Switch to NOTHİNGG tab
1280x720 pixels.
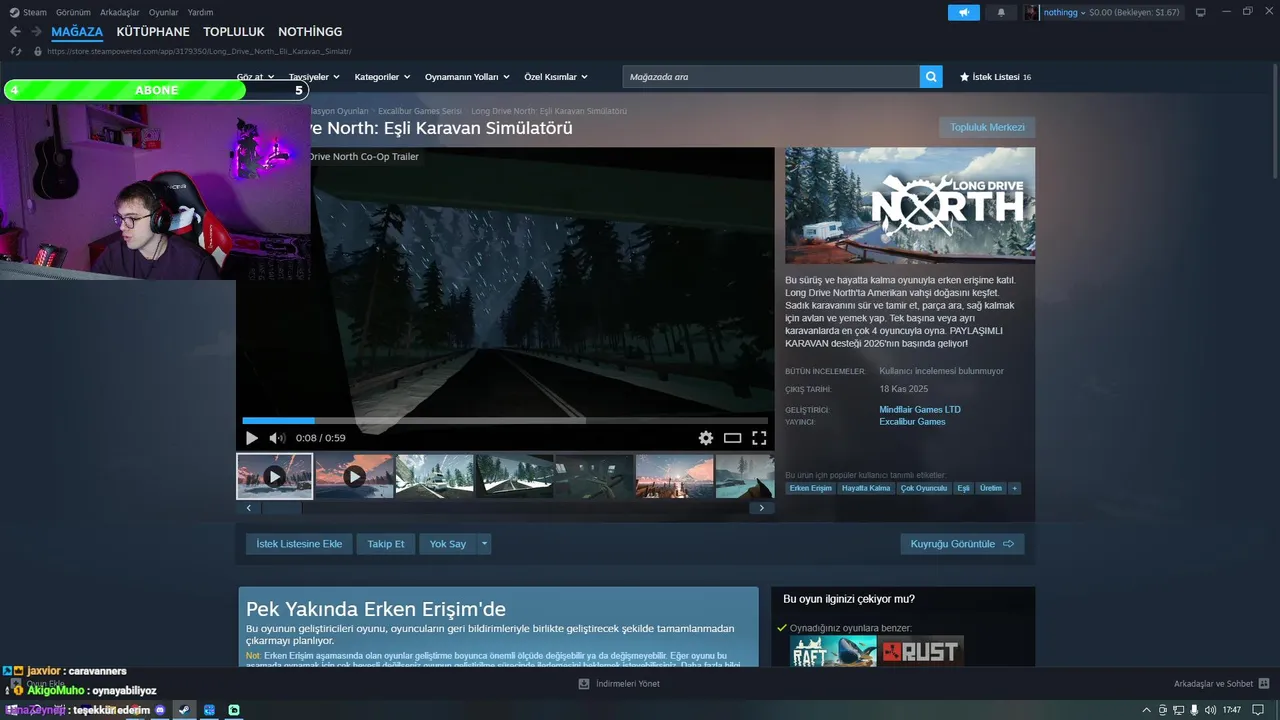pos(310,32)
